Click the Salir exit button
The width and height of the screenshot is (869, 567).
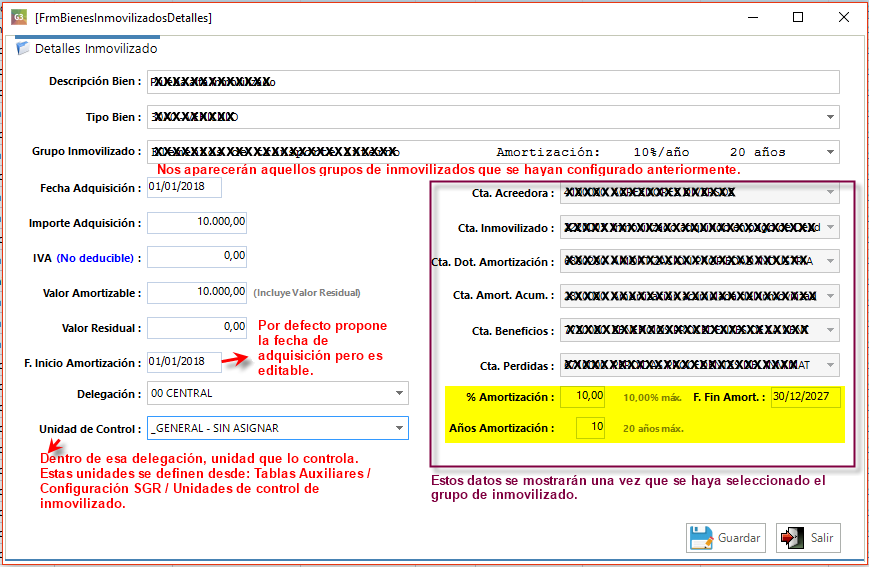coord(808,537)
